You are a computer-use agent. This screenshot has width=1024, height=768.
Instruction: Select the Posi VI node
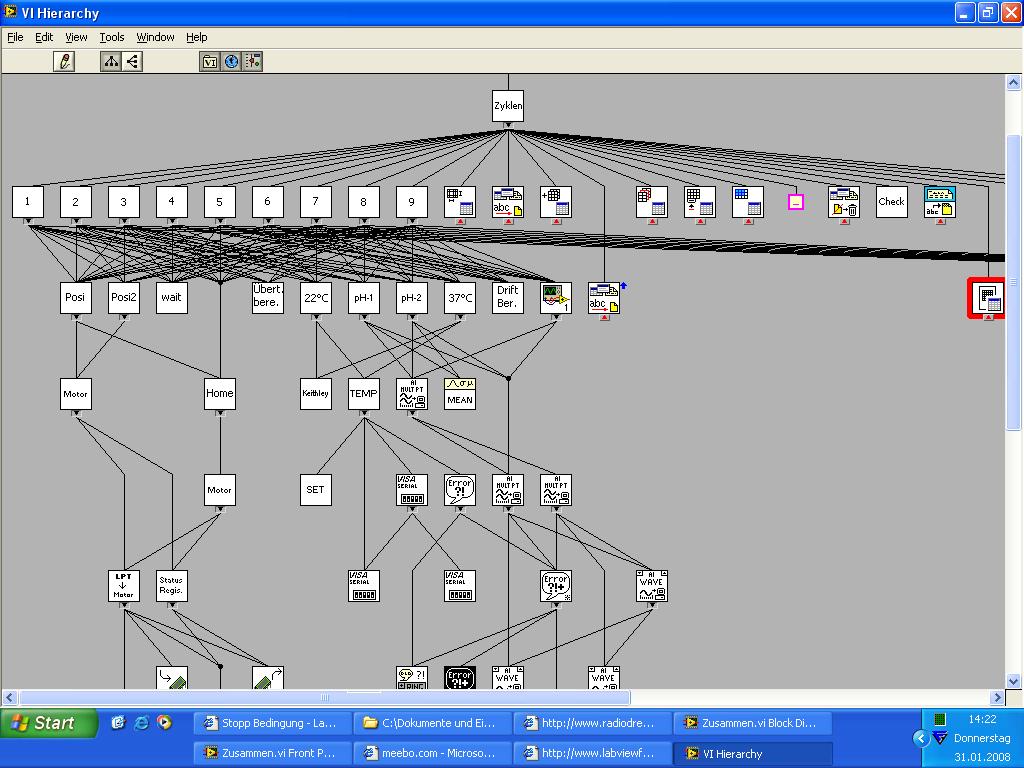tap(76, 298)
